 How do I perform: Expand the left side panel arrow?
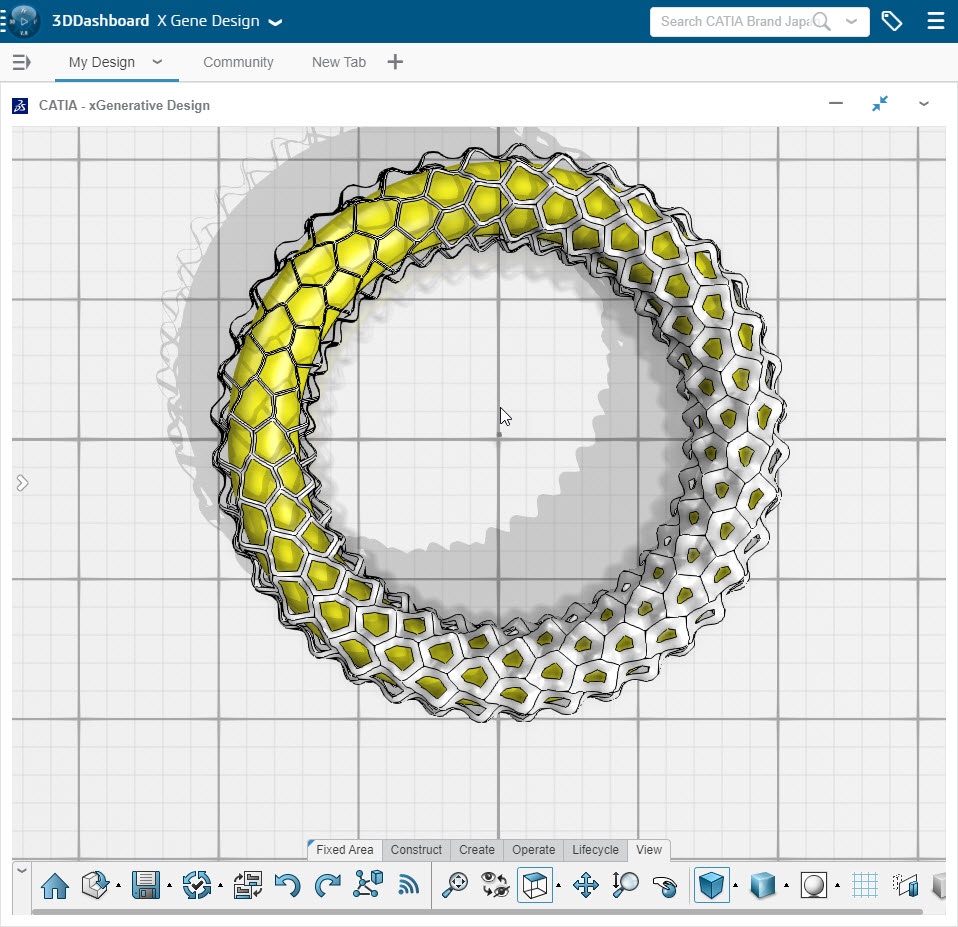(22, 483)
